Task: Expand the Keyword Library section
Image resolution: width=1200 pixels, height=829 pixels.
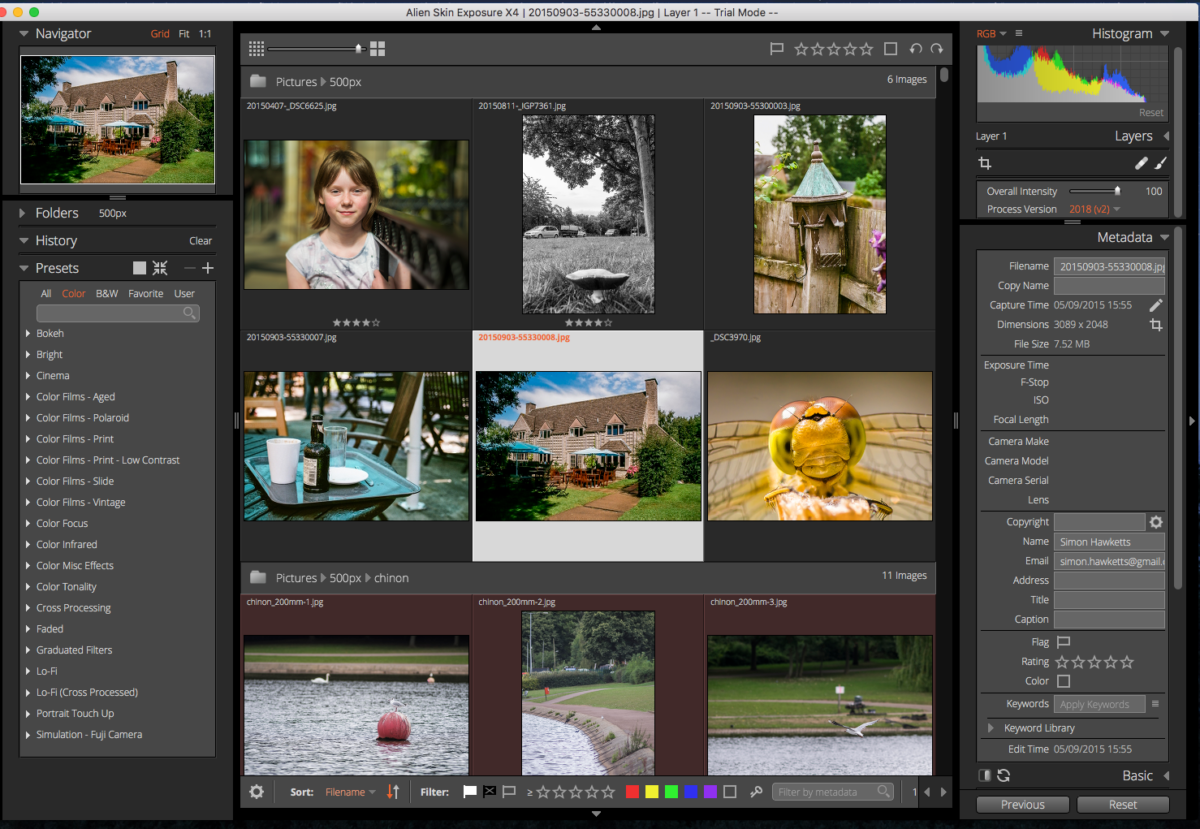Action: coord(991,728)
